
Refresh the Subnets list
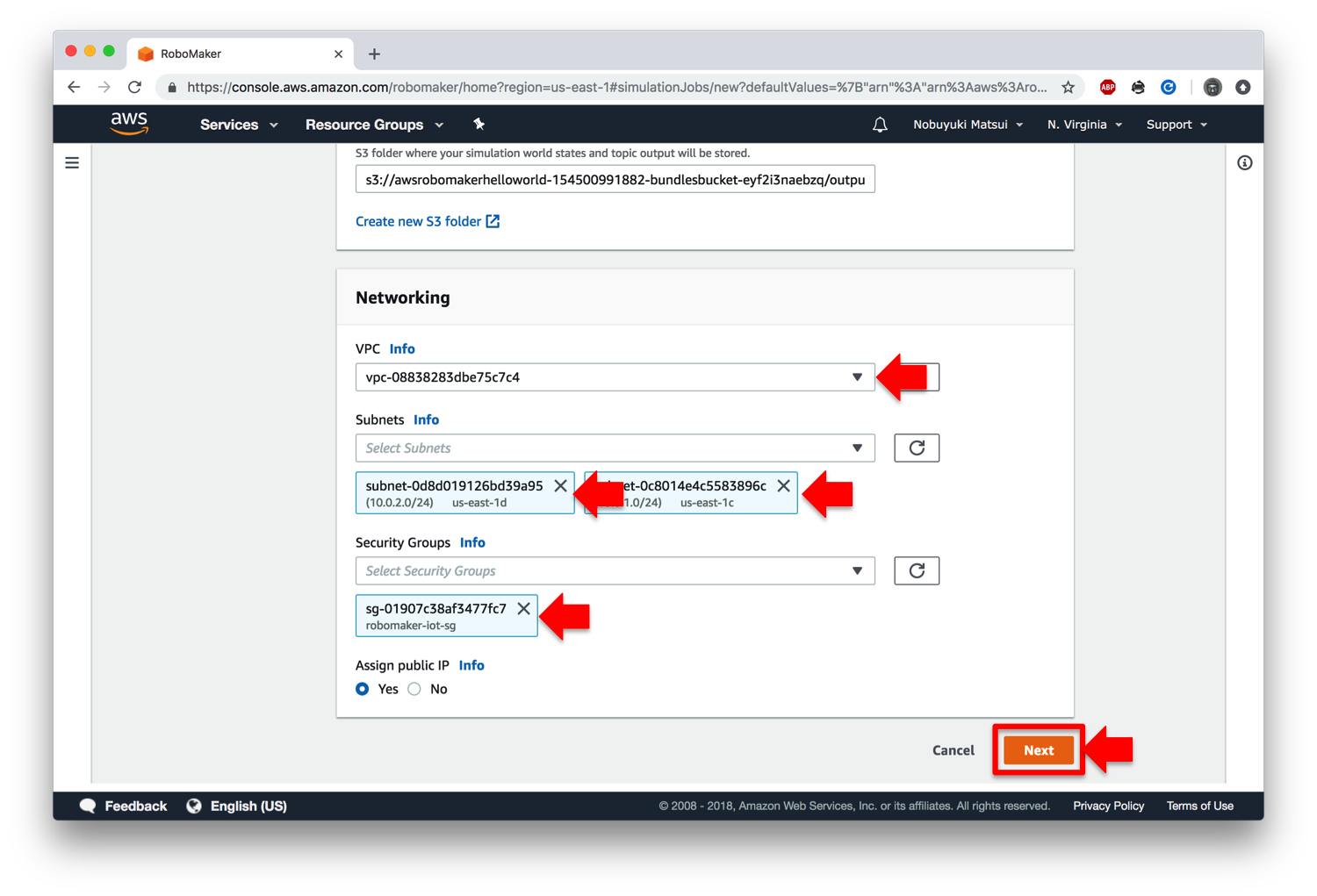[x=916, y=448]
